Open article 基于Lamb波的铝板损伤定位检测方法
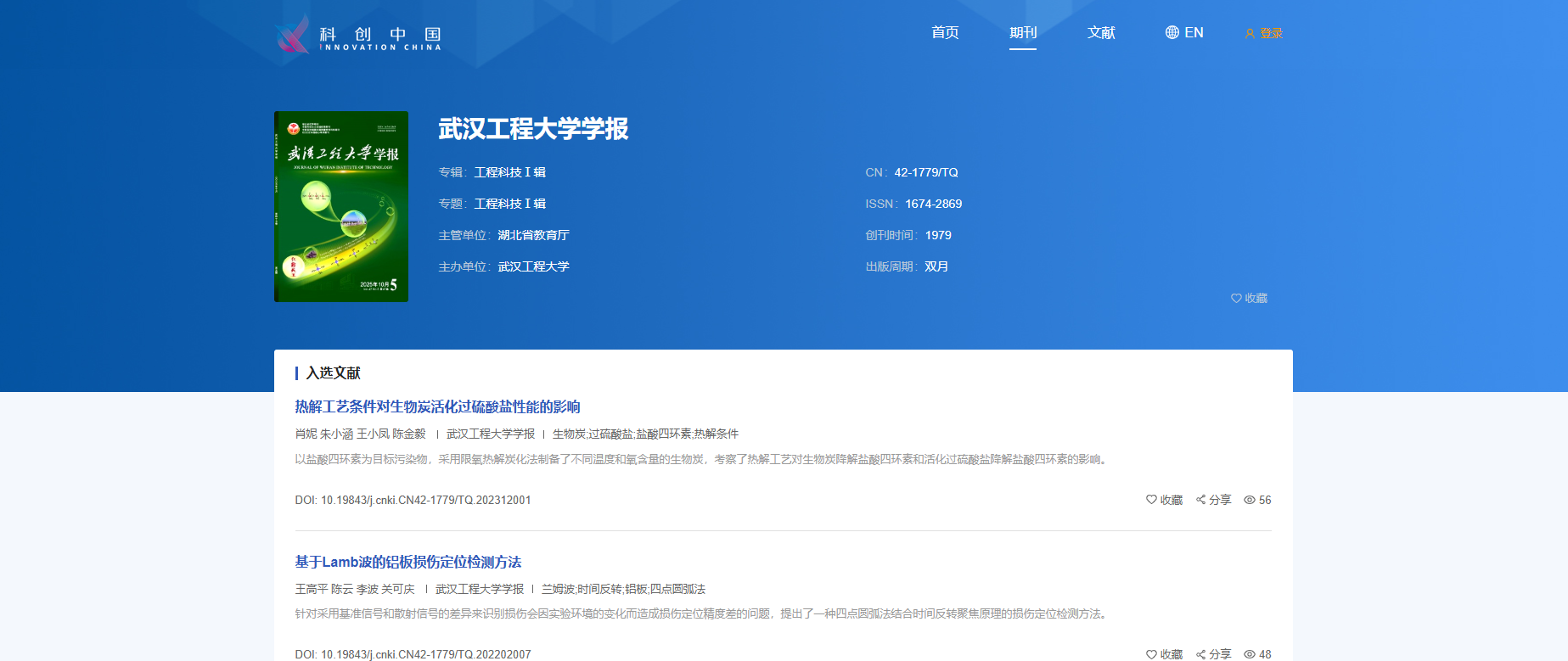1568x661 pixels. (x=407, y=562)
